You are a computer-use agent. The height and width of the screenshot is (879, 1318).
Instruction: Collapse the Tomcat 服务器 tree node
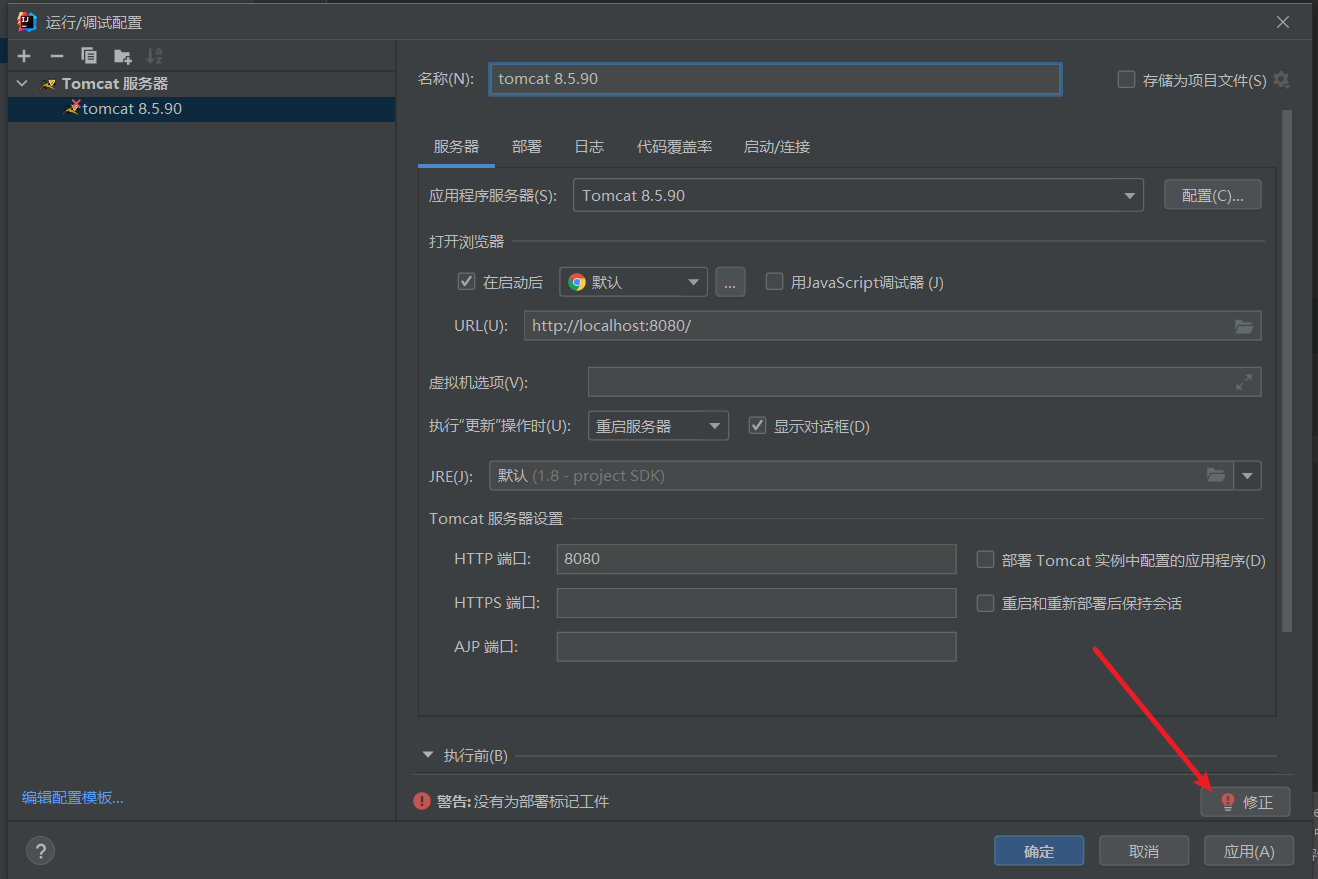click(23, 84)
